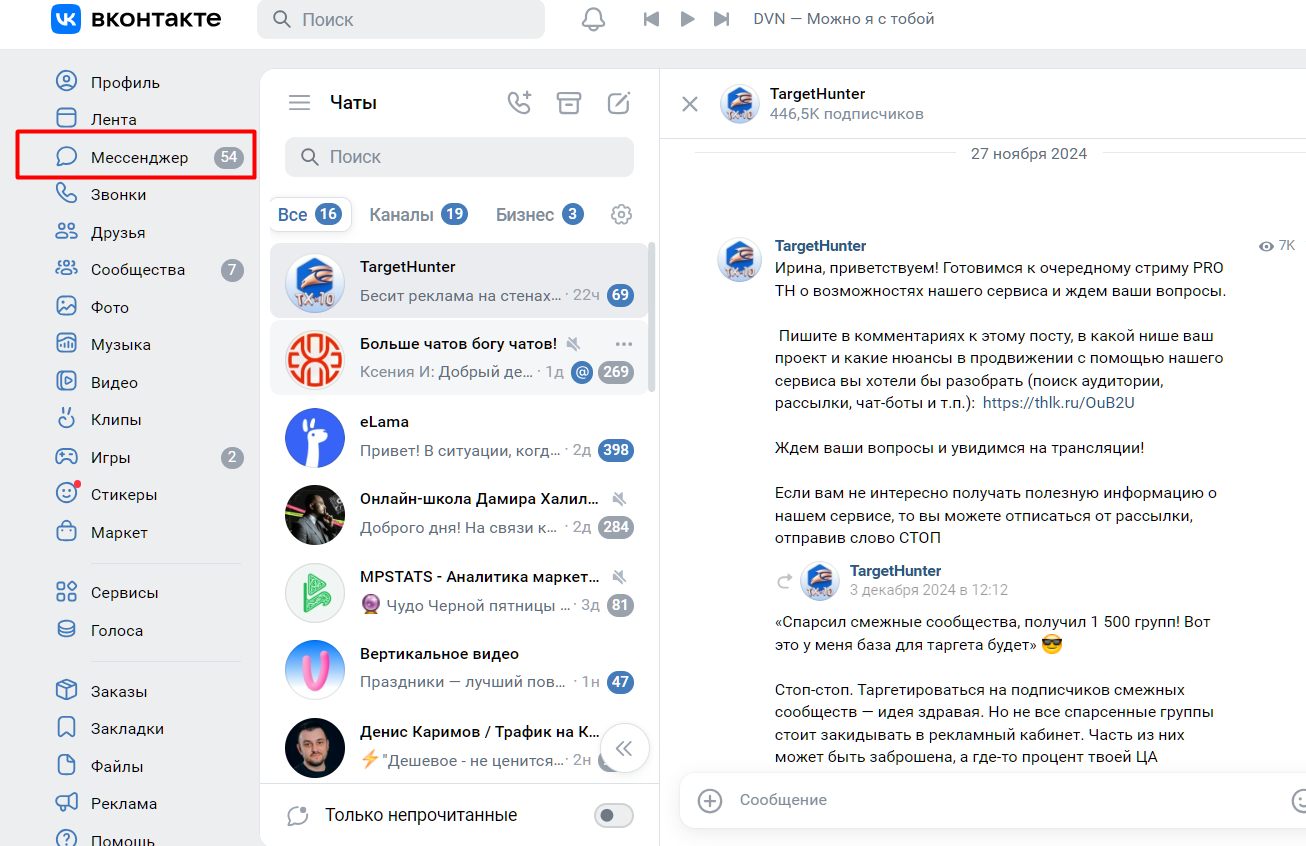The height and width of the screenshot is (846, 1306).
Task: Open the chat archive icon
Action: coord(569,102)
